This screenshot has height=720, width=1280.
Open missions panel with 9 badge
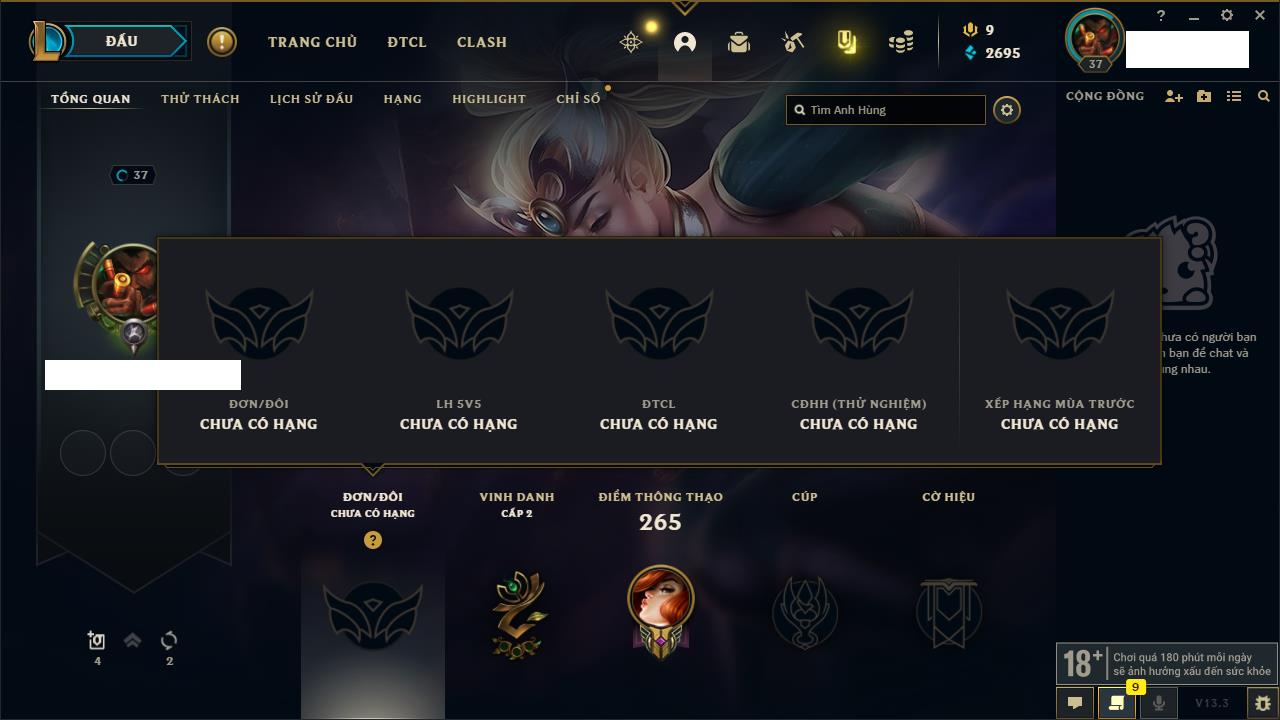(1117, 703)
